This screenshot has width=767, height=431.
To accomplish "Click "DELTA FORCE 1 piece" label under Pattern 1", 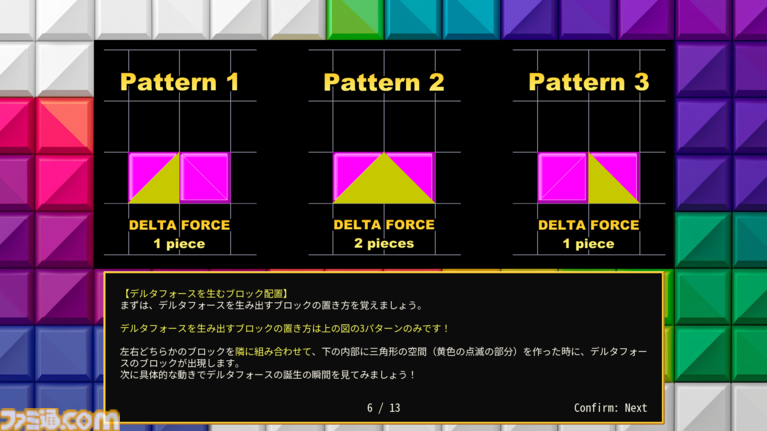I will click(x=179, y=234).
